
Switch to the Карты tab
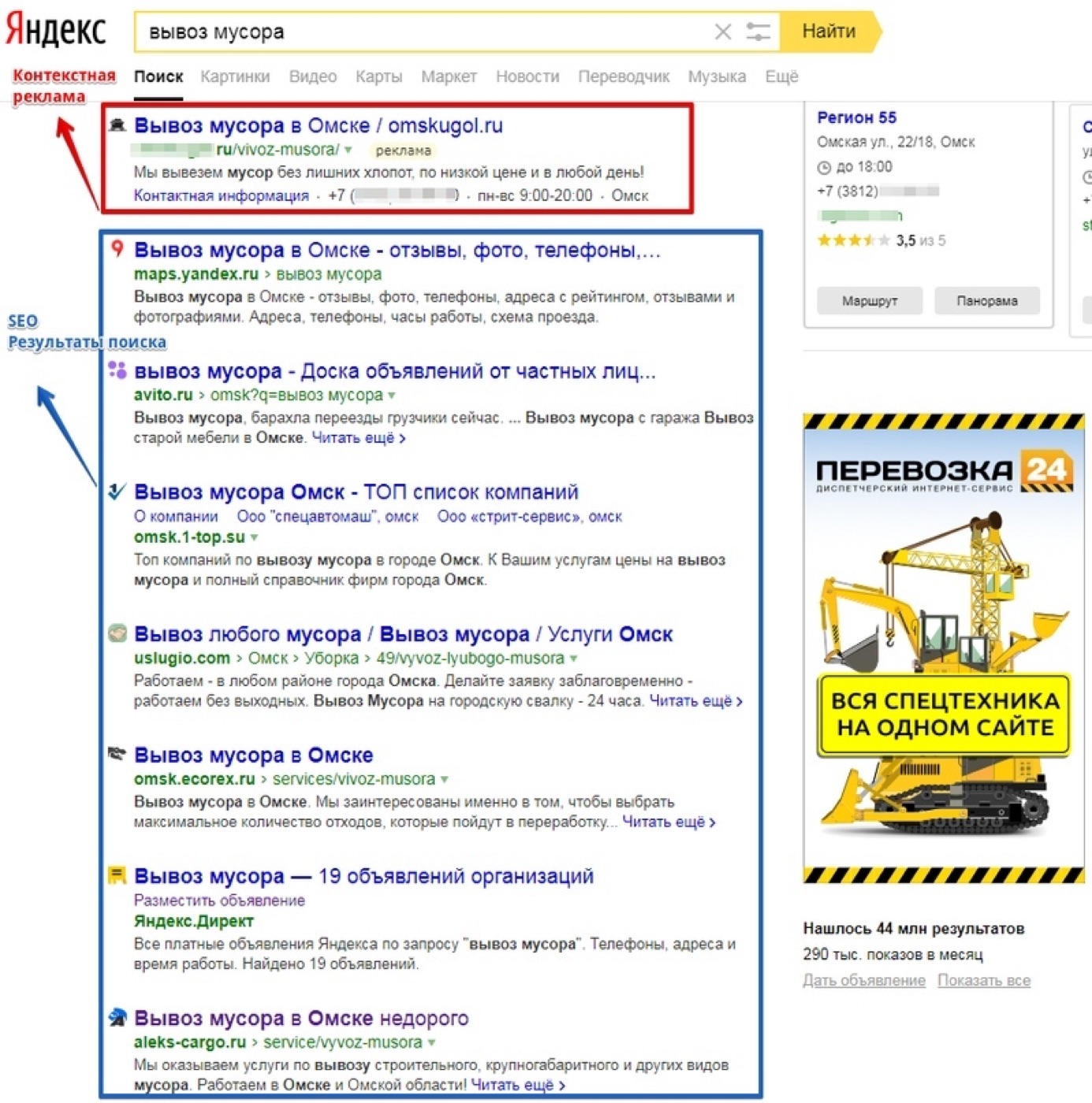[x=379, y=76]
